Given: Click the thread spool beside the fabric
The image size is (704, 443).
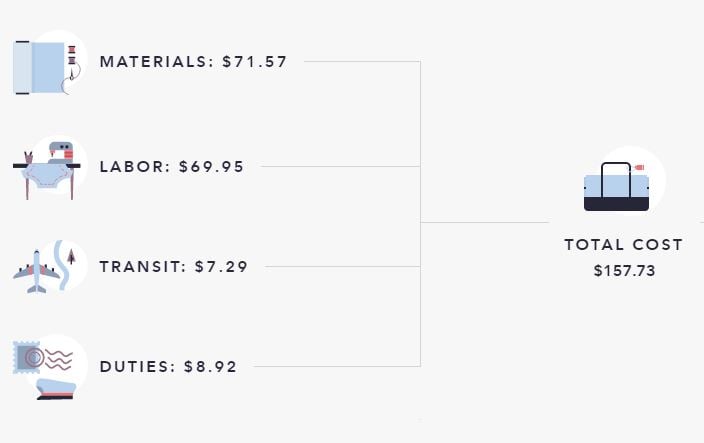Looking at the screenshot, I should coord(72,55).
